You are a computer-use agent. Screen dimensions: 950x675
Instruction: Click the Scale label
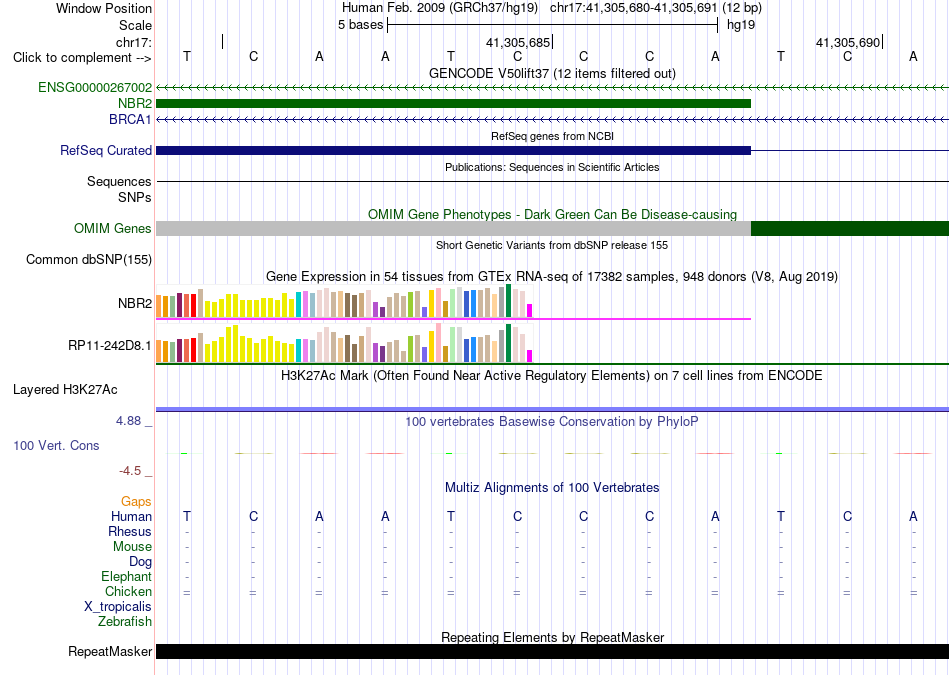point(136,25)
